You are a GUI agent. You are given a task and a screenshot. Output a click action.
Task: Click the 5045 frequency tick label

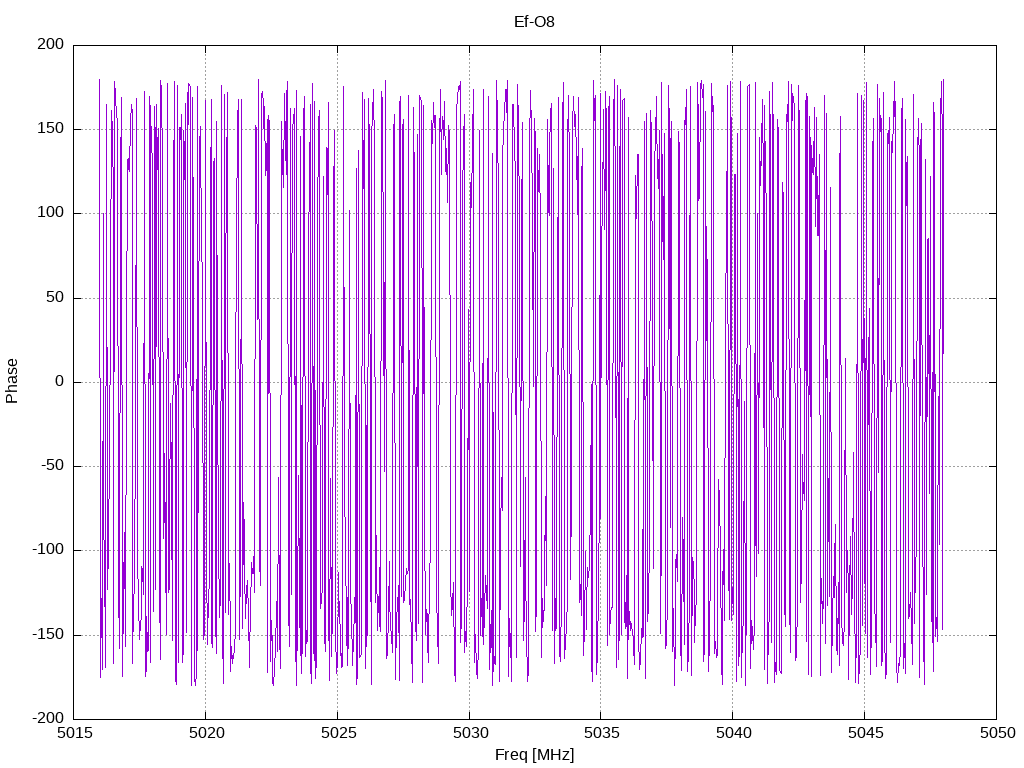coord(865,733)
